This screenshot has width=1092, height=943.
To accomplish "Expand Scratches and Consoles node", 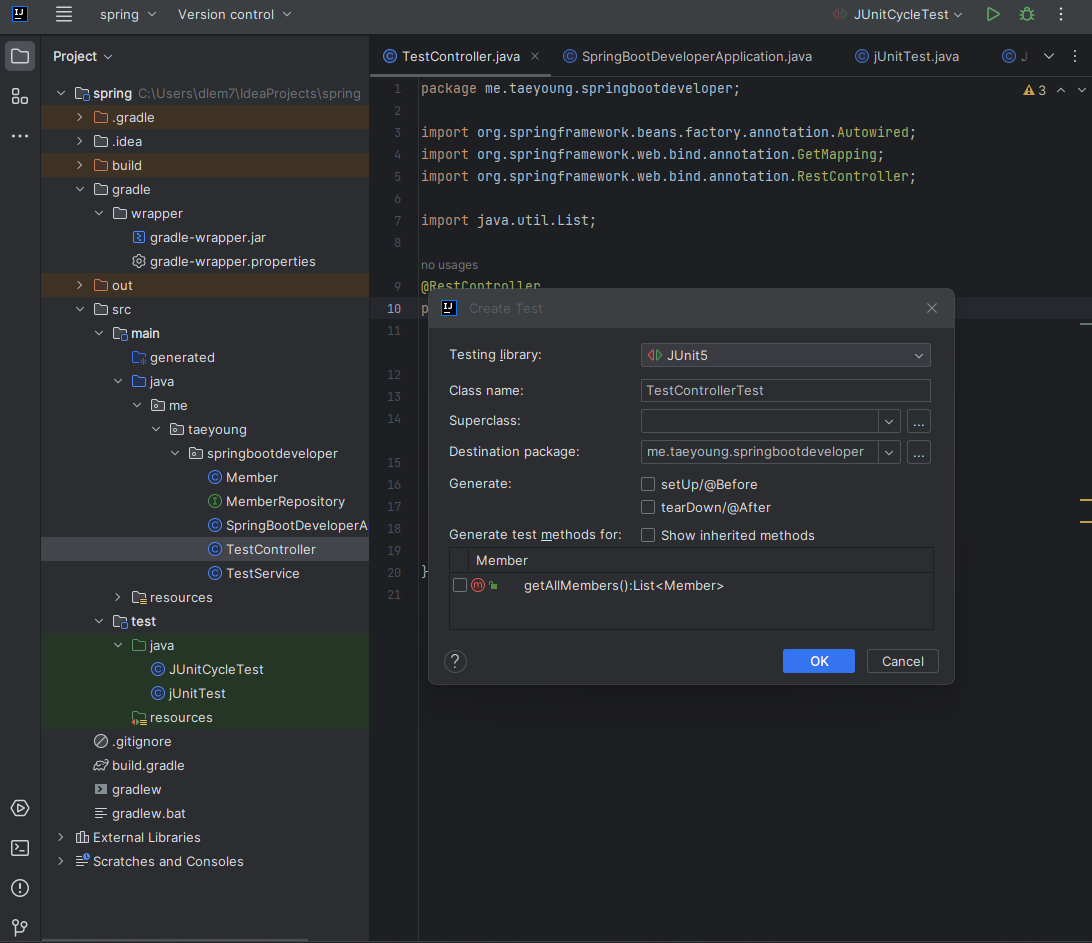I will pos(61,861).
